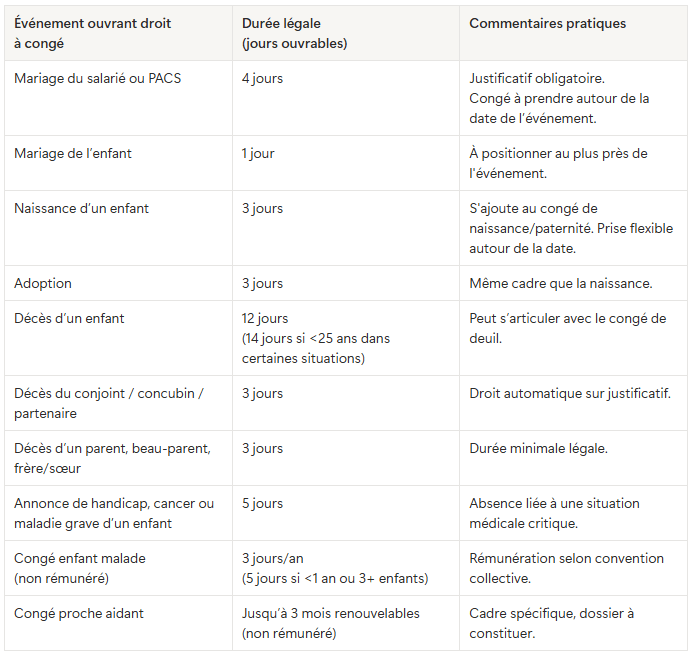The image size is (692, 656).
Task: Click the 'congé de deuil' comment cell
Action: 567,328
